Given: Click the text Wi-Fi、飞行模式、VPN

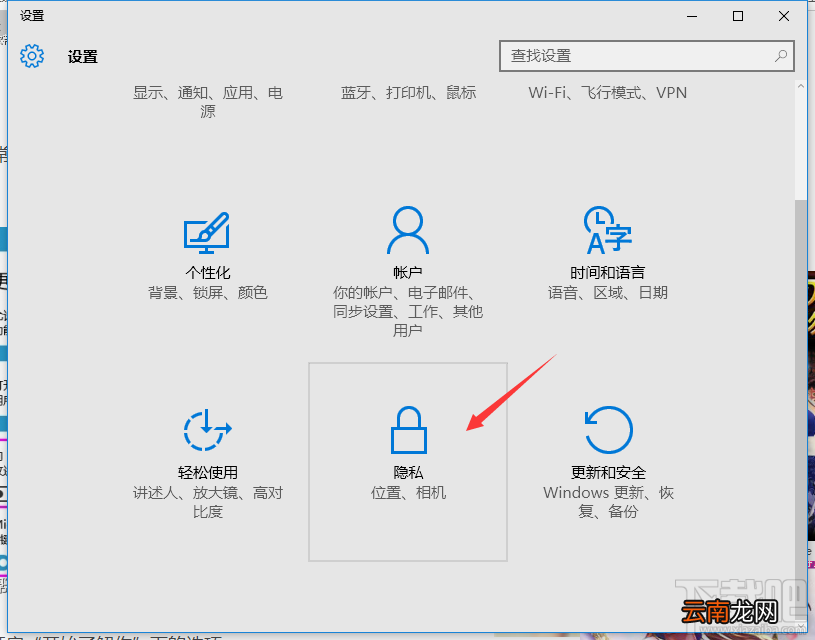Looking at the screenshot, I should coord(608,93).
